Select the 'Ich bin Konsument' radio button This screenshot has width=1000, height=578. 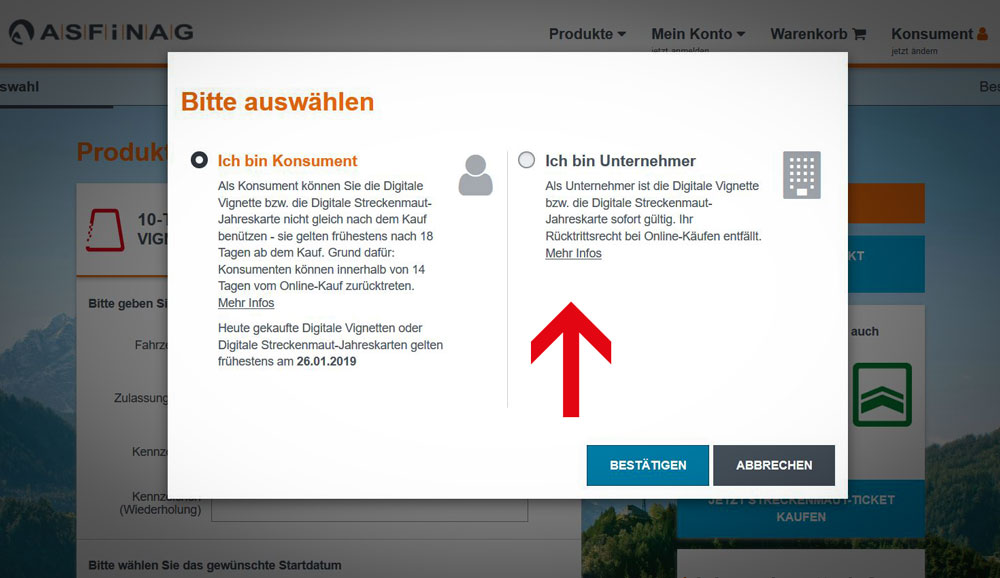click(199, 160)
